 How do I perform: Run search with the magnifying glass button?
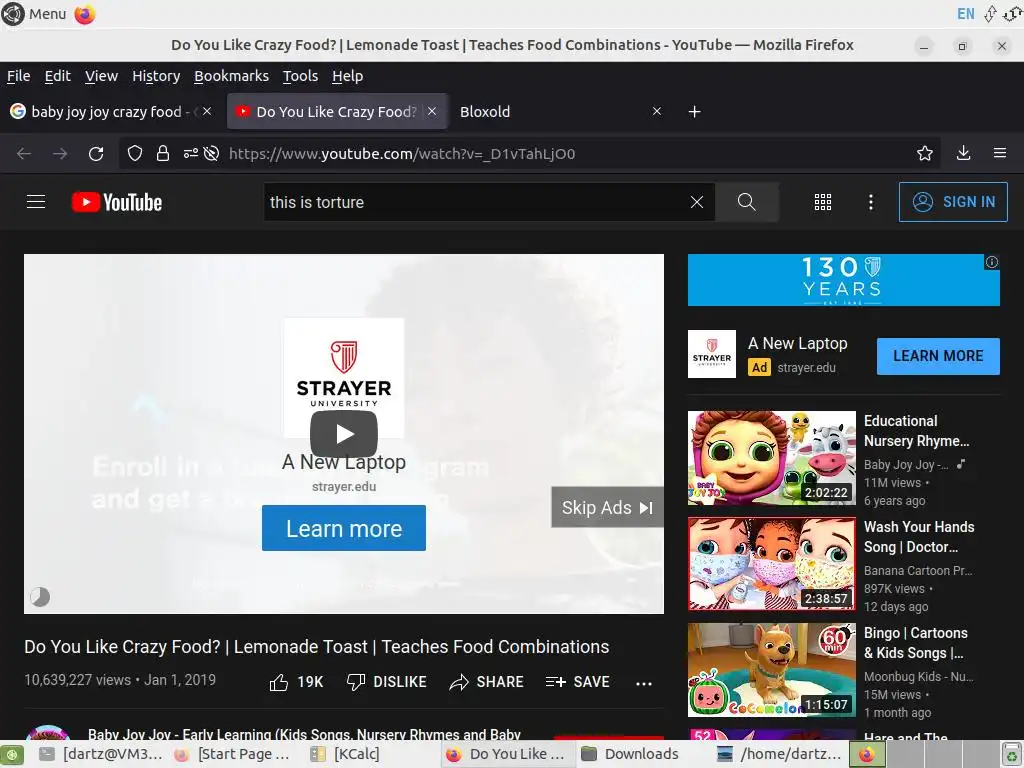pos(746,202)
